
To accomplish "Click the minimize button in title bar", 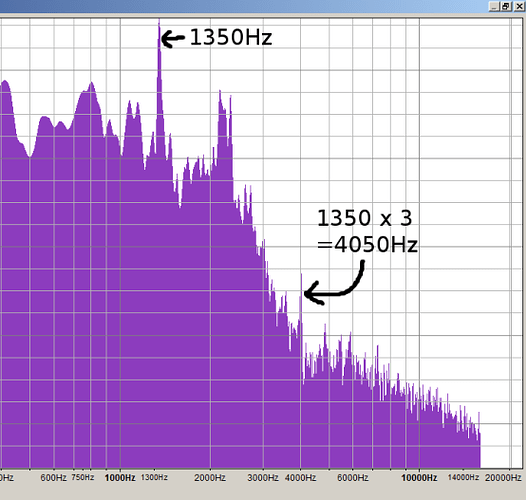I will point(494,6).
